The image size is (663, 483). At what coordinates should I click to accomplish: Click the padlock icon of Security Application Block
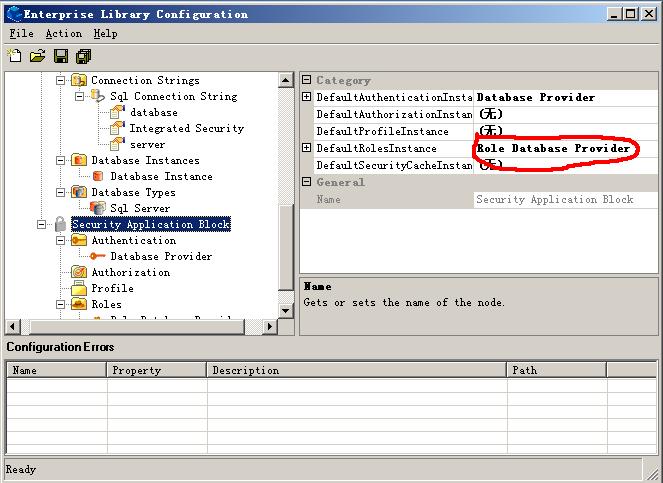[x=60, y=224]
